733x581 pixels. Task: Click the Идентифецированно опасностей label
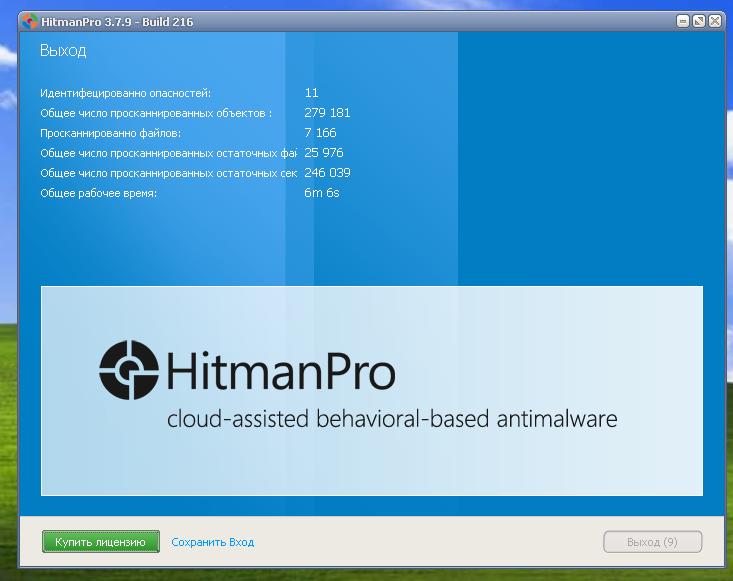[x=125, y=93]
